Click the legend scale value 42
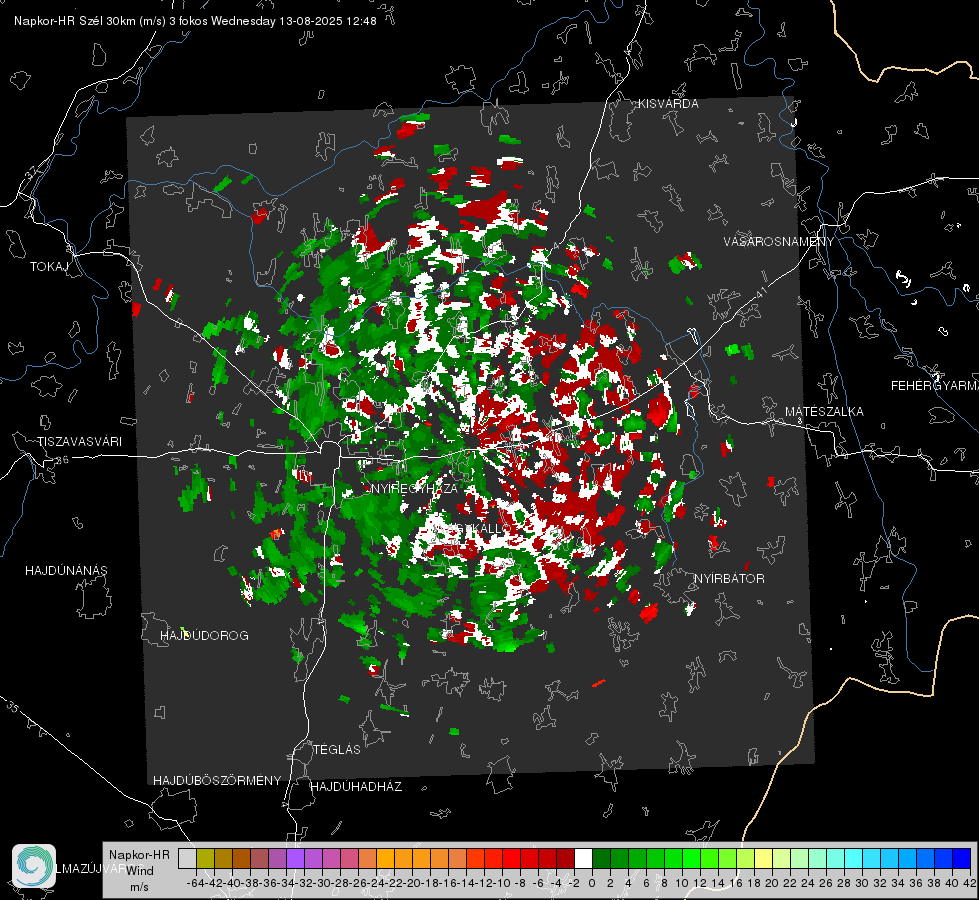The height and width of the screenshot is (900, 979). pyautogui.click(x=970, y=883)
